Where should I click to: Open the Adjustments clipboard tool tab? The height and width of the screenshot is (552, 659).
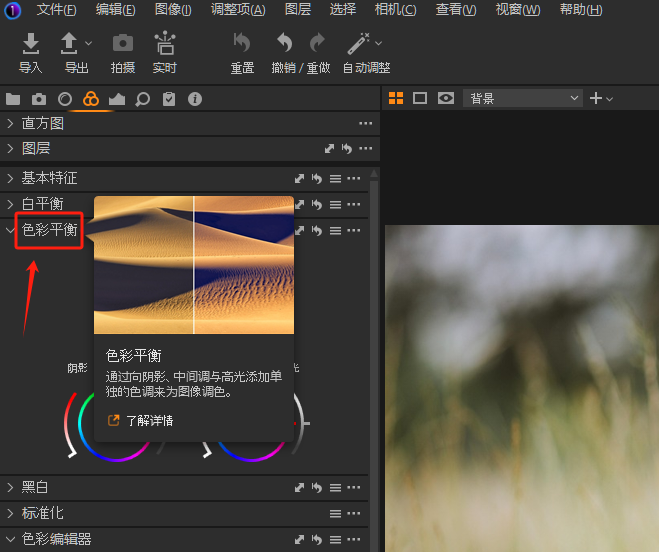[169, 99]
